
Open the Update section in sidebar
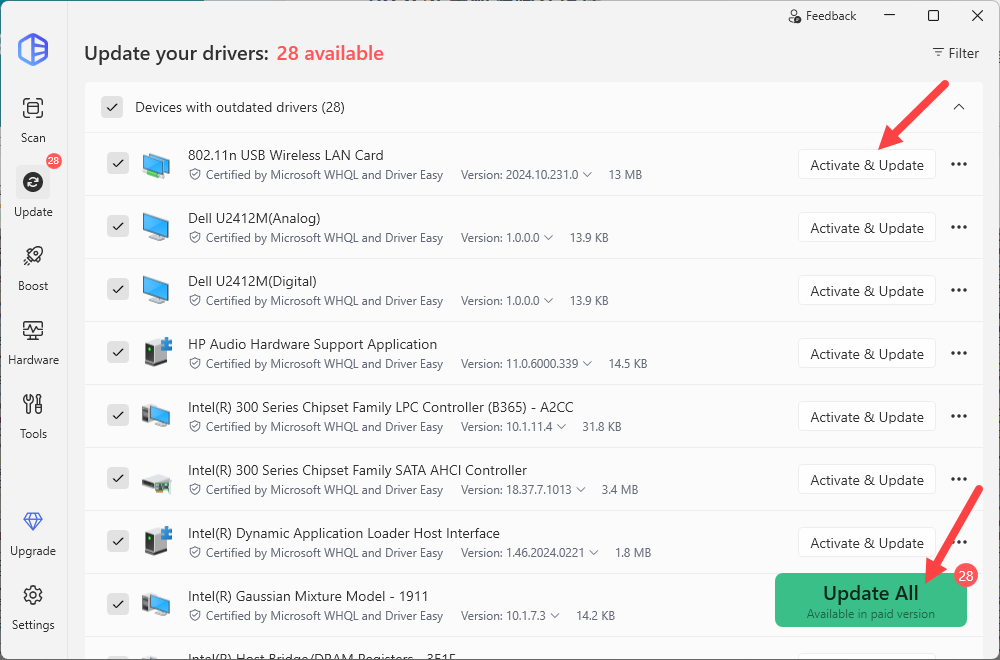pyautogui.click(x=33, y=192)
